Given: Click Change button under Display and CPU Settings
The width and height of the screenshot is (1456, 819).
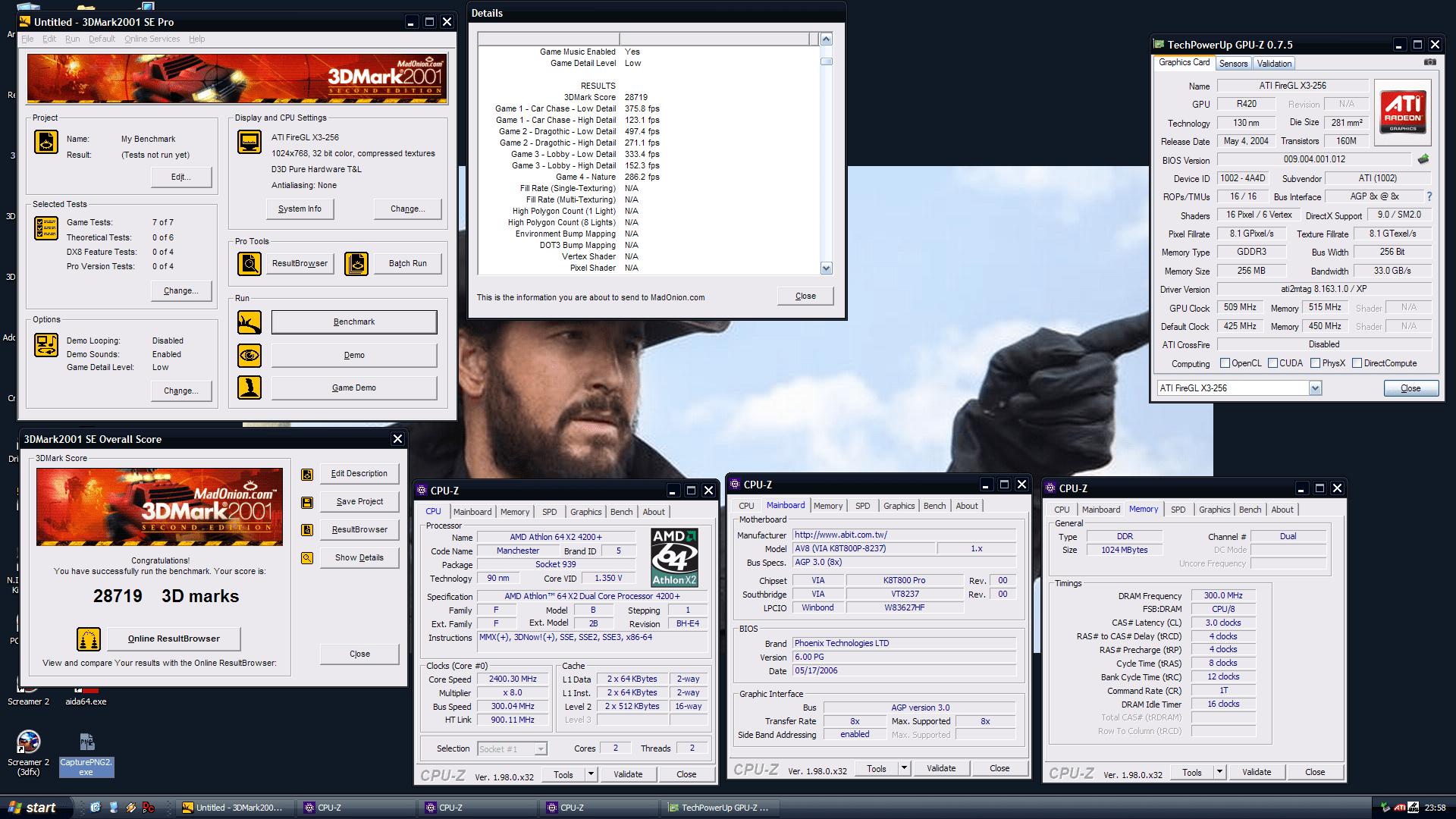Looking at the screenshot, I should [407, 209].
